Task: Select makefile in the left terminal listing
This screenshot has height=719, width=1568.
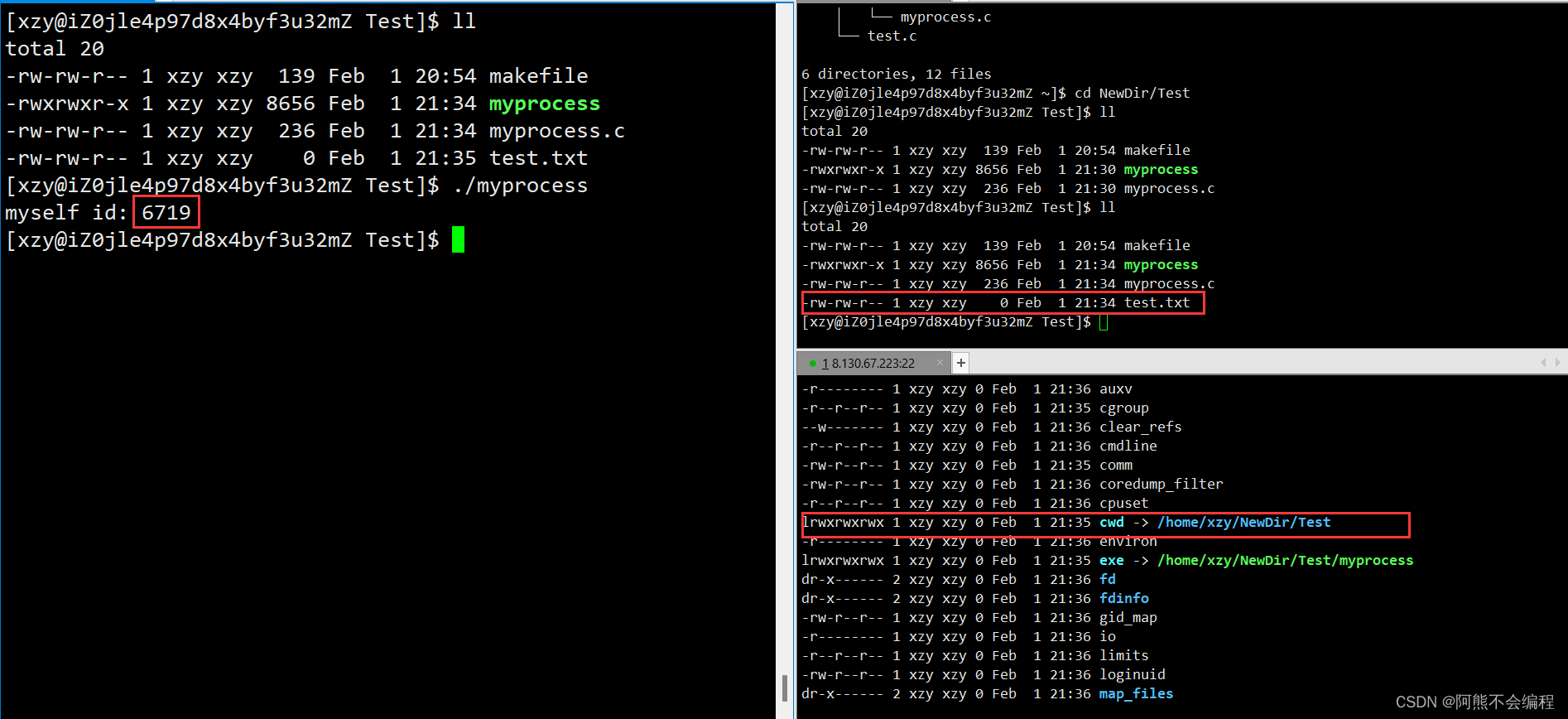Action: click(538, 76)
